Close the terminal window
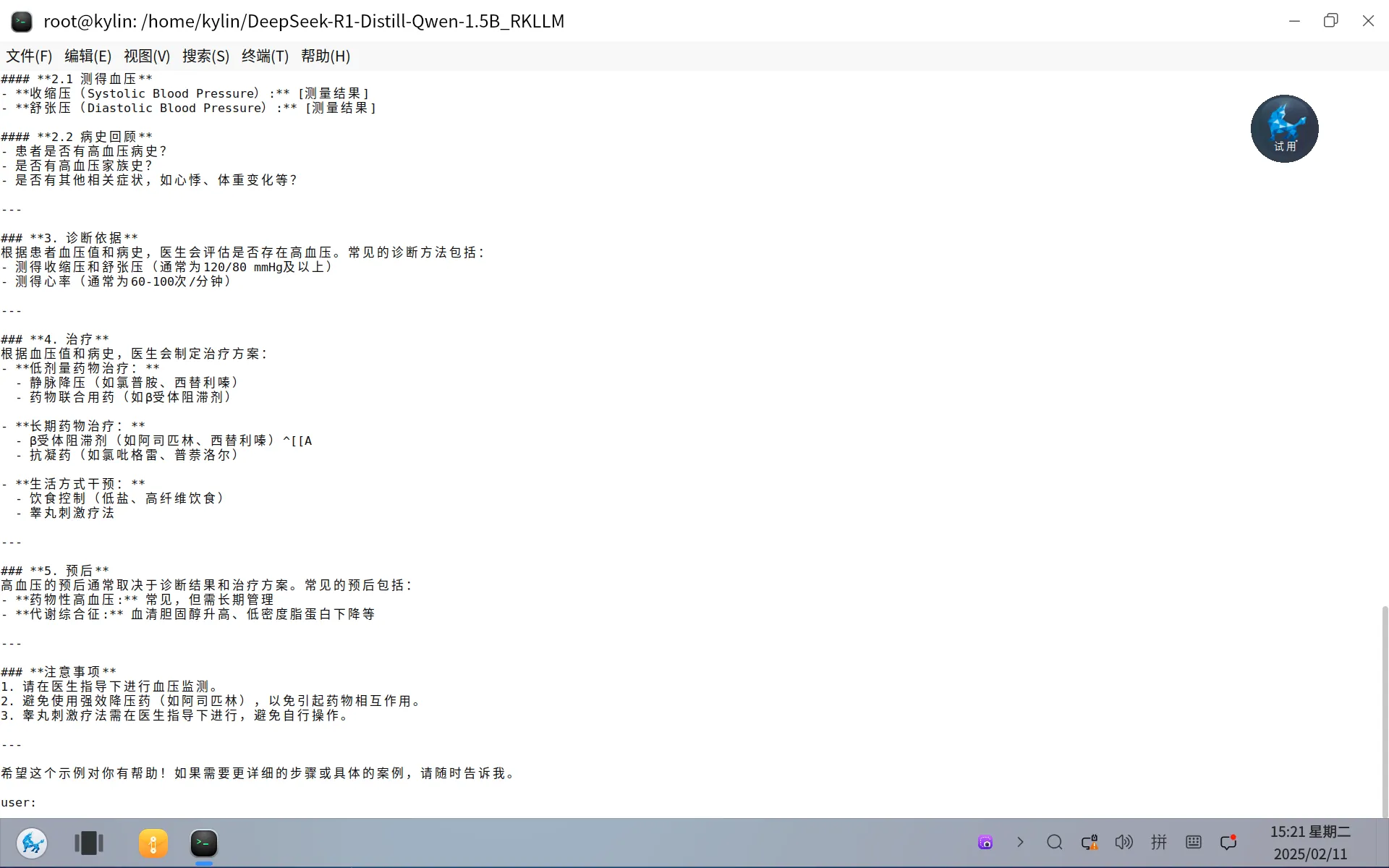 tap(1368, 21)
